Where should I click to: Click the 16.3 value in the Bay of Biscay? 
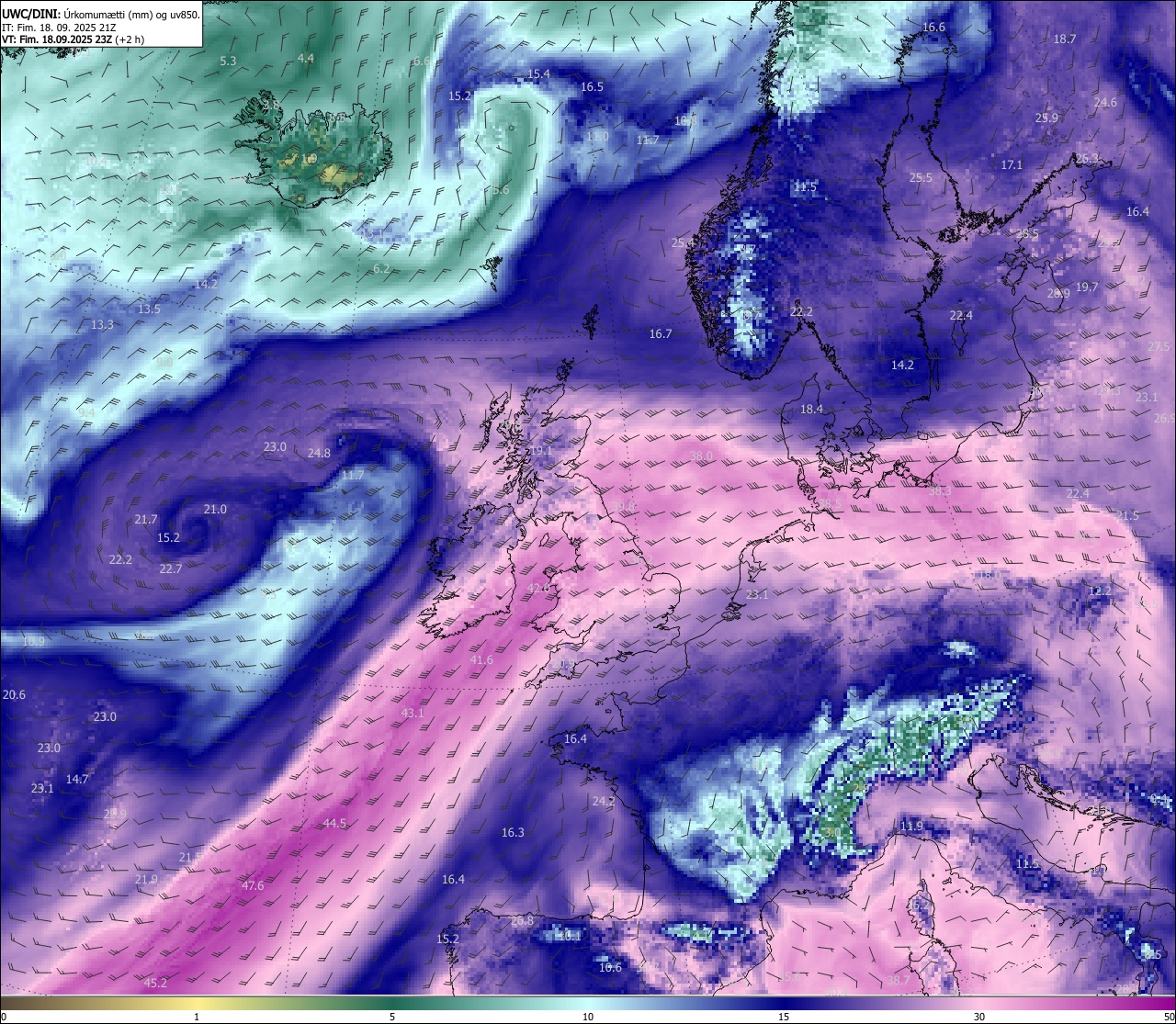(513, 832)
